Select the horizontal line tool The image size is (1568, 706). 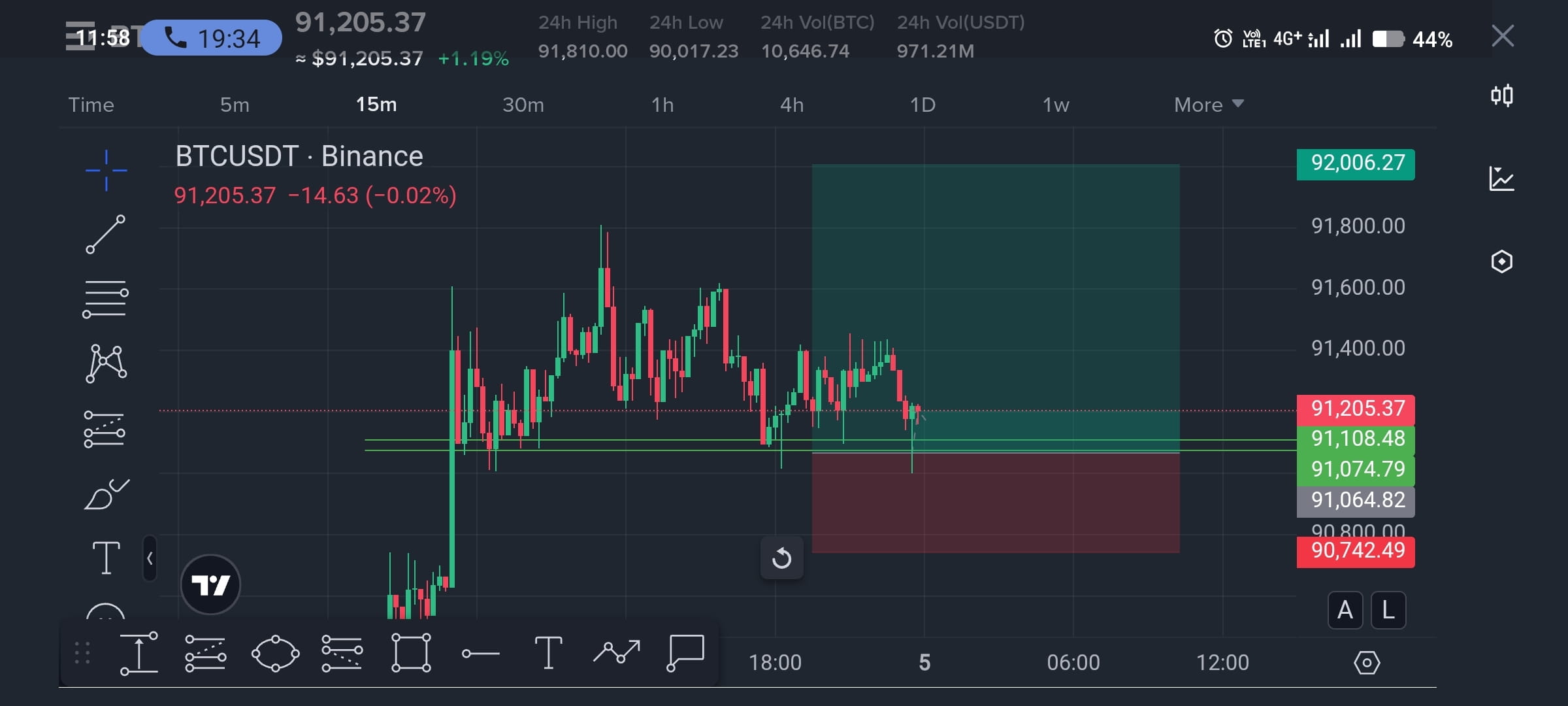[x=105, y=299]
